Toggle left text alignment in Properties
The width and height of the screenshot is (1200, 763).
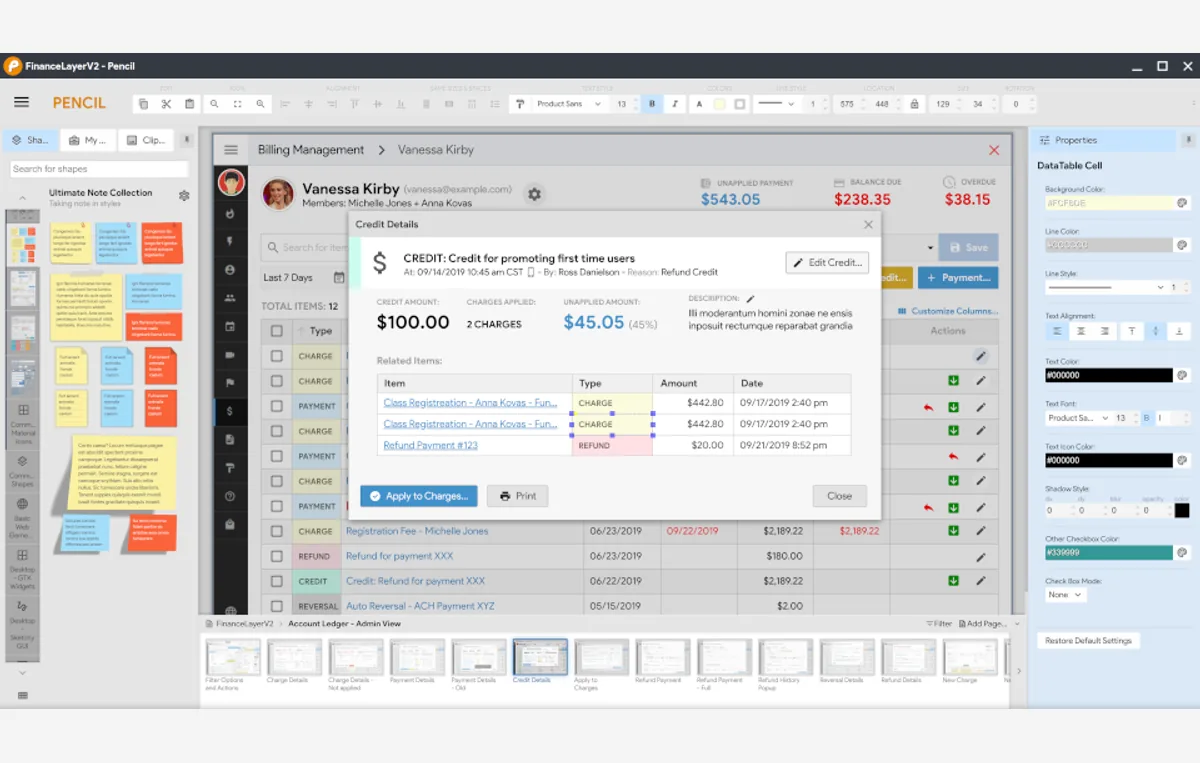1058,331
